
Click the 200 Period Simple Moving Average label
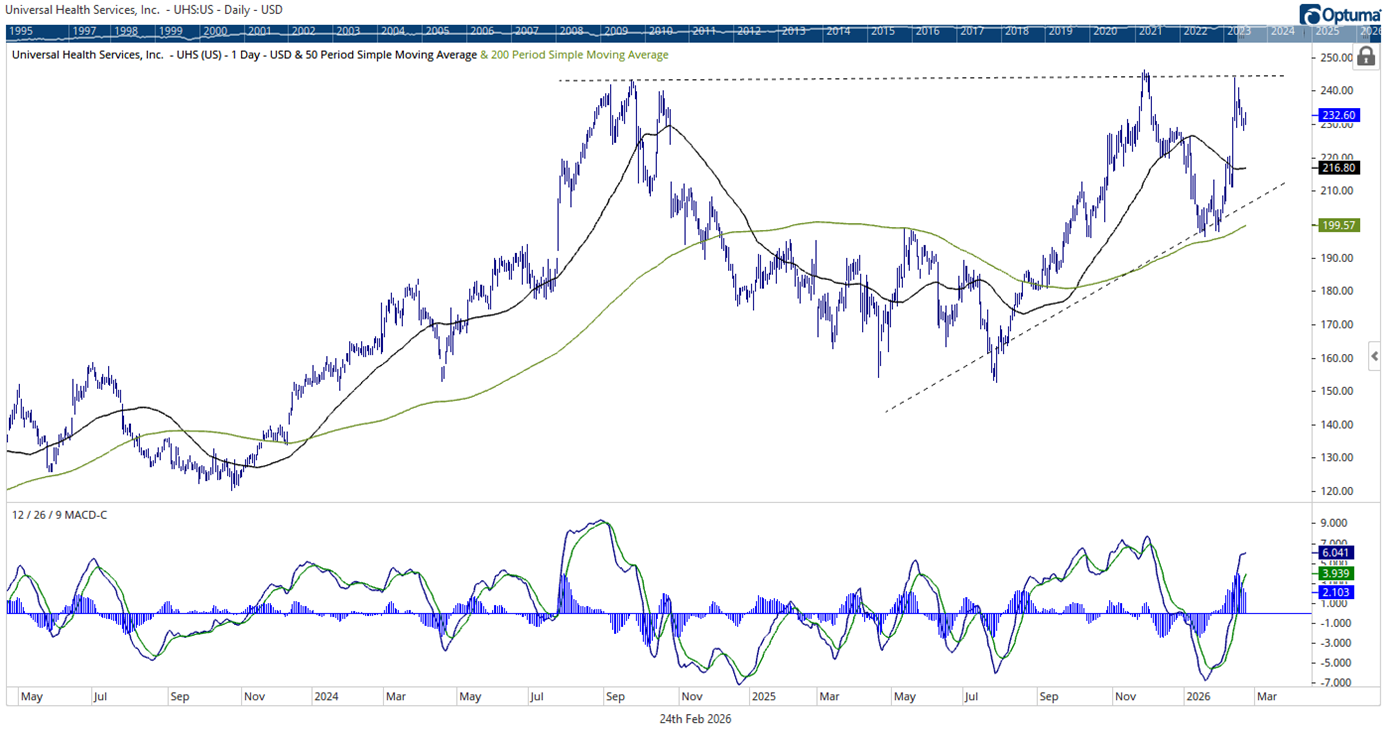[x=574, y=55]
